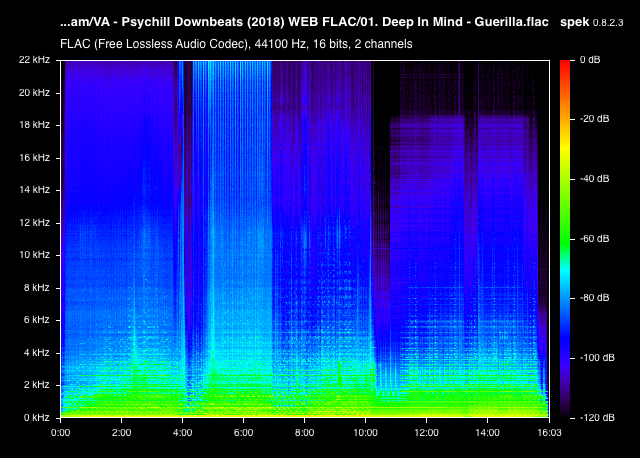The height and width of the screenshot is (458, 640).
Task: Click the 16:03 end time label
Action: point(549,432)
